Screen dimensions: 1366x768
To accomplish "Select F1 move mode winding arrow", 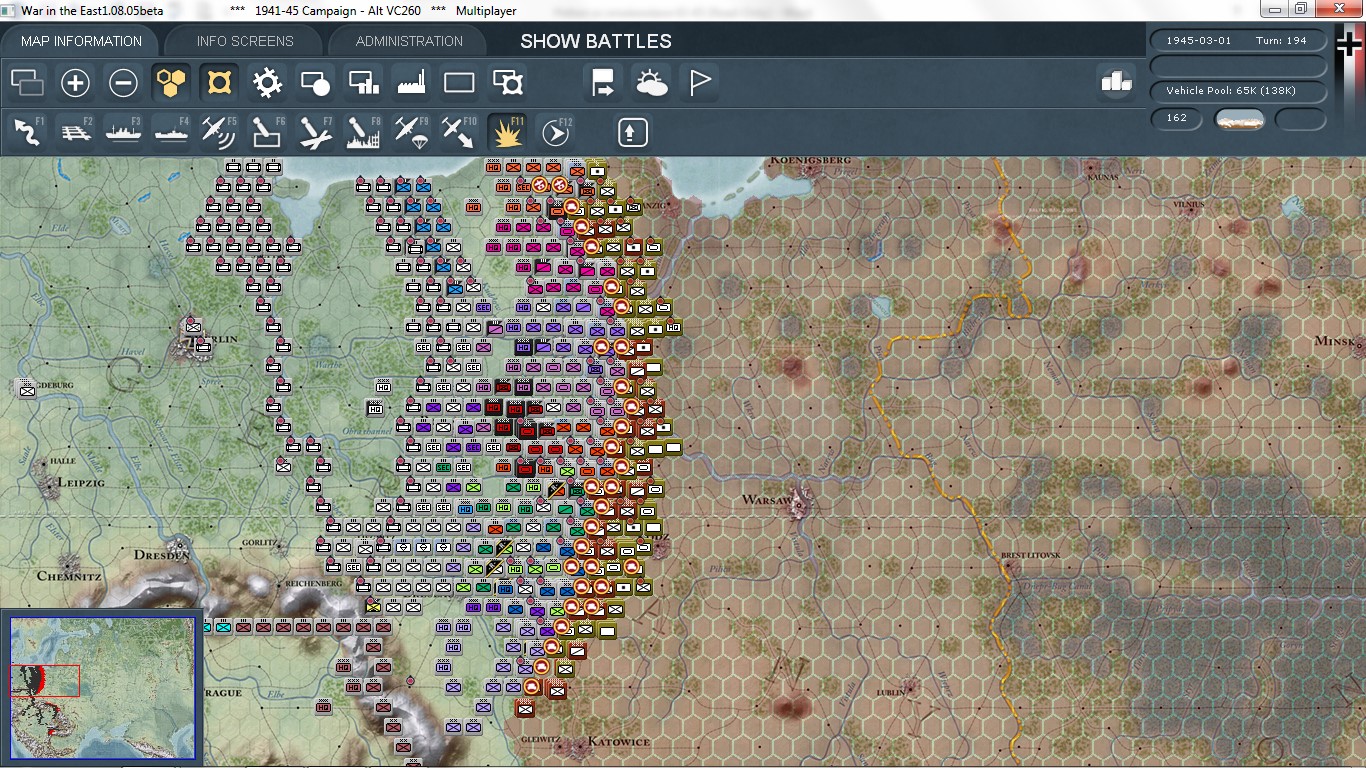I will [x=28, y=132].
